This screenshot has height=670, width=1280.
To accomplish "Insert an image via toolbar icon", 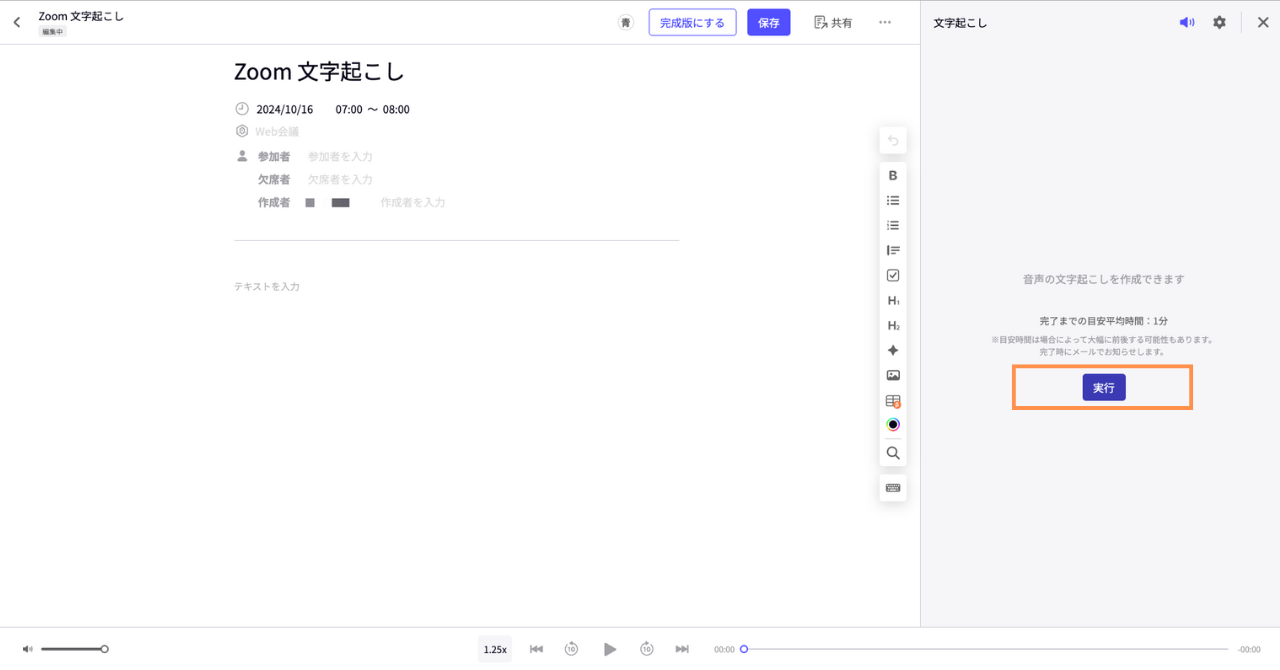I will tap(893, 375).
